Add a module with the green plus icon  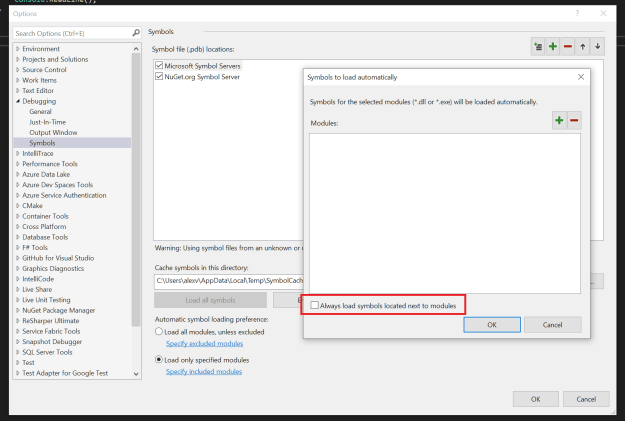559,121
